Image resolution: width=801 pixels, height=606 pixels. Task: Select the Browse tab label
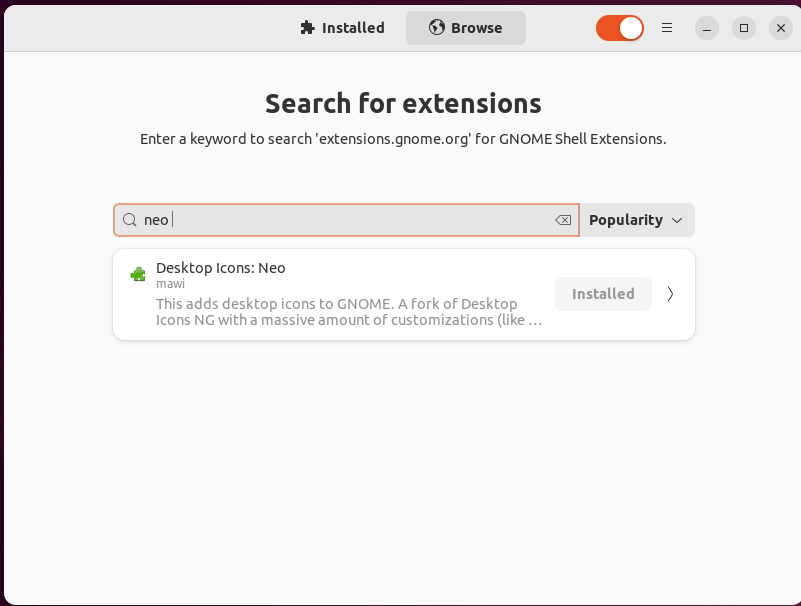pyautogui.click(x=476, y=28)
